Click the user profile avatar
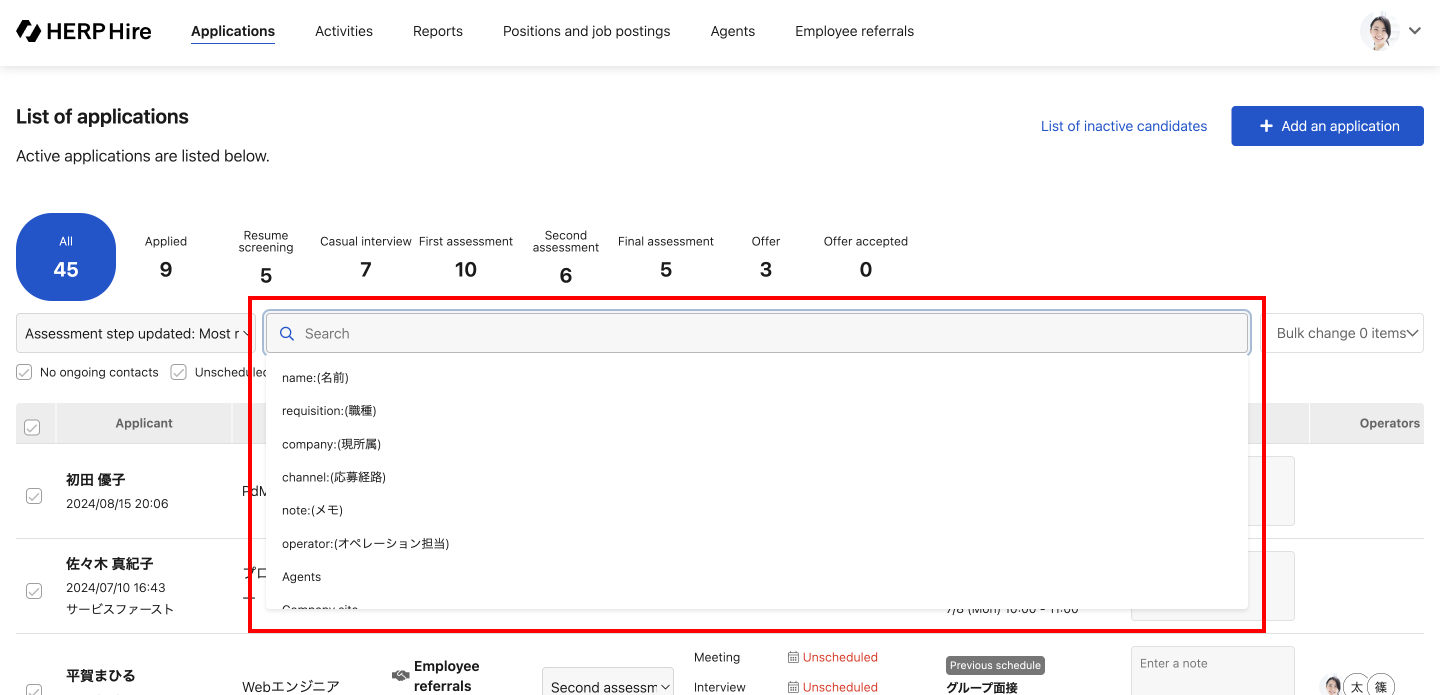The width and height of the screenshot is (1440, 695). (x=1378, y=31)
